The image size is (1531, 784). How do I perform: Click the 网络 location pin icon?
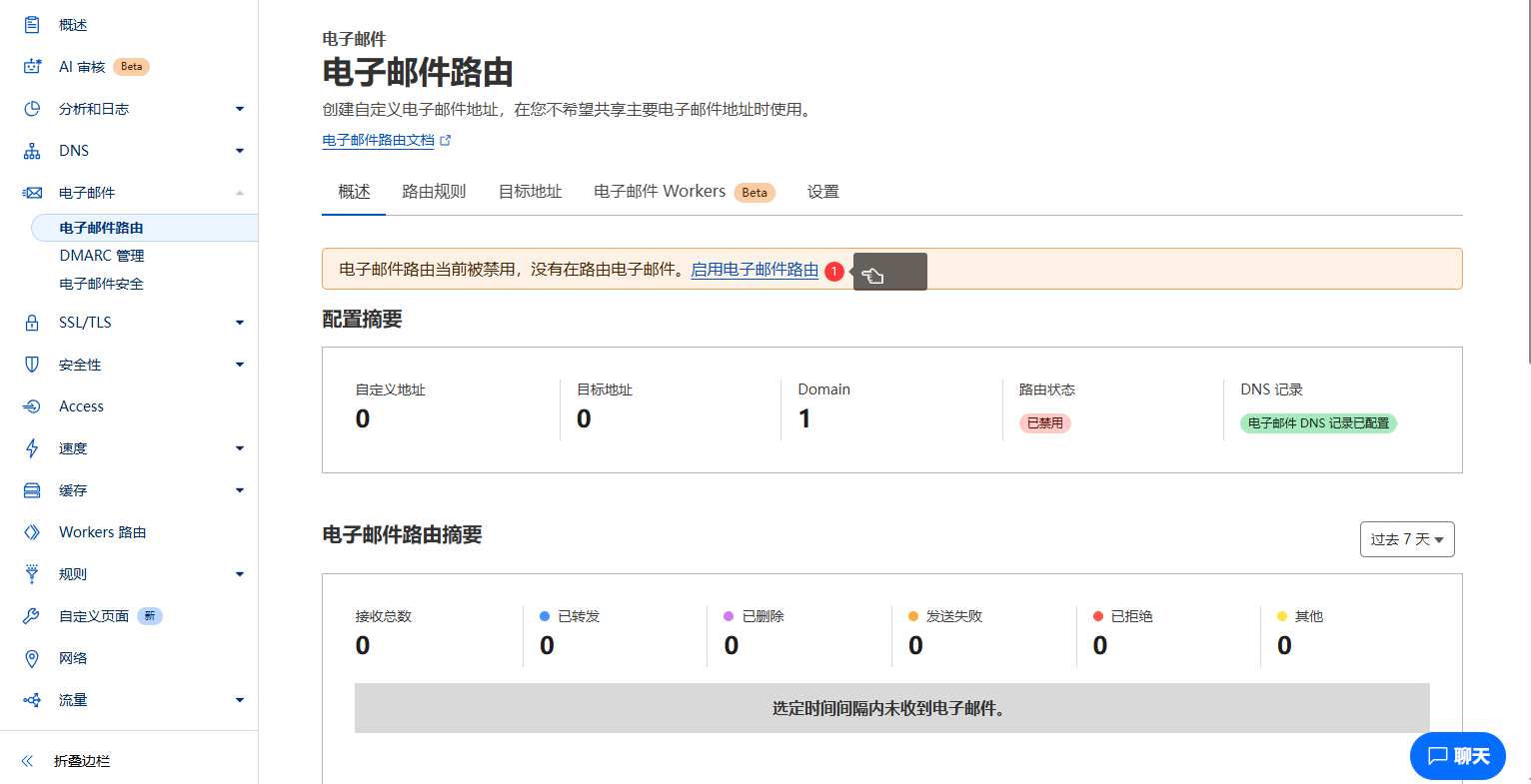pos(30,657)
